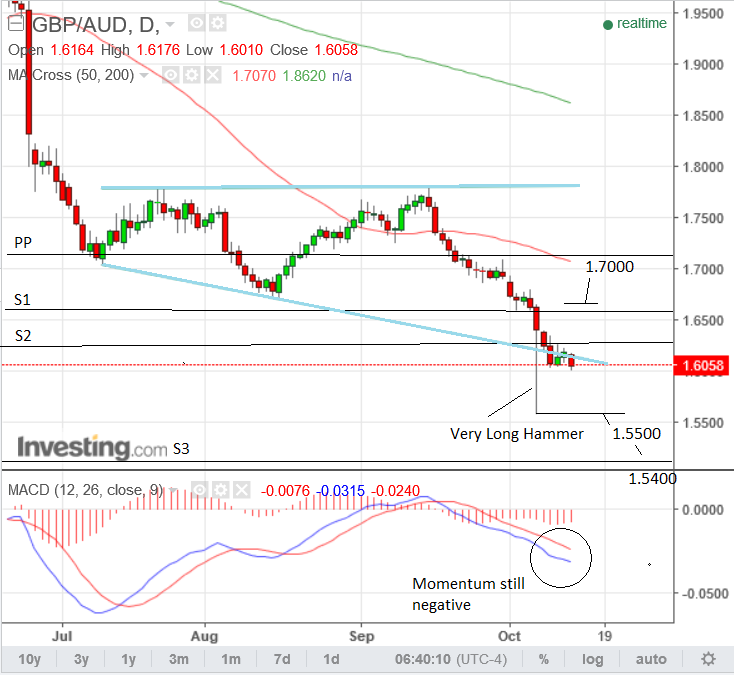Toggle percent scale button
The width and height of the screenshot is (734, 675).
[543, 659]
